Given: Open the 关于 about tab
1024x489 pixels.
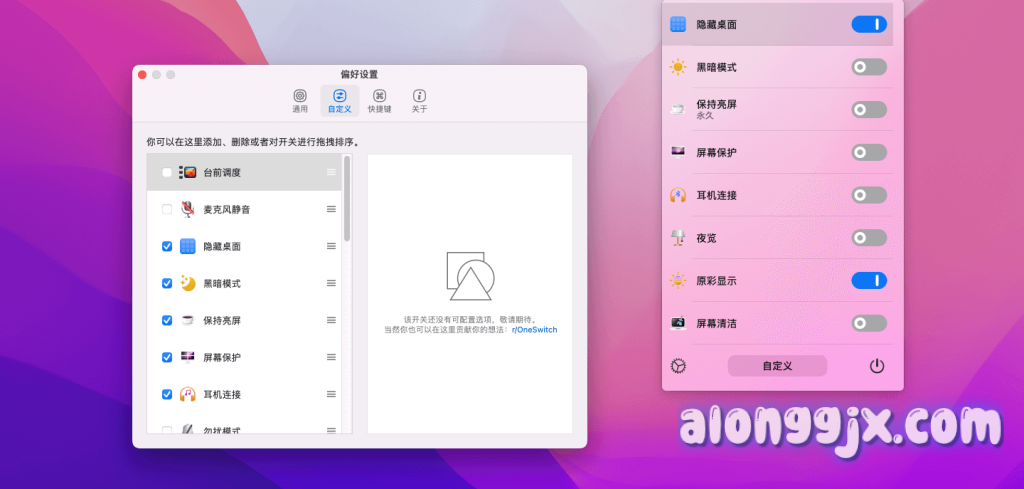Looking at the screenshot, I should coord(419,101).
